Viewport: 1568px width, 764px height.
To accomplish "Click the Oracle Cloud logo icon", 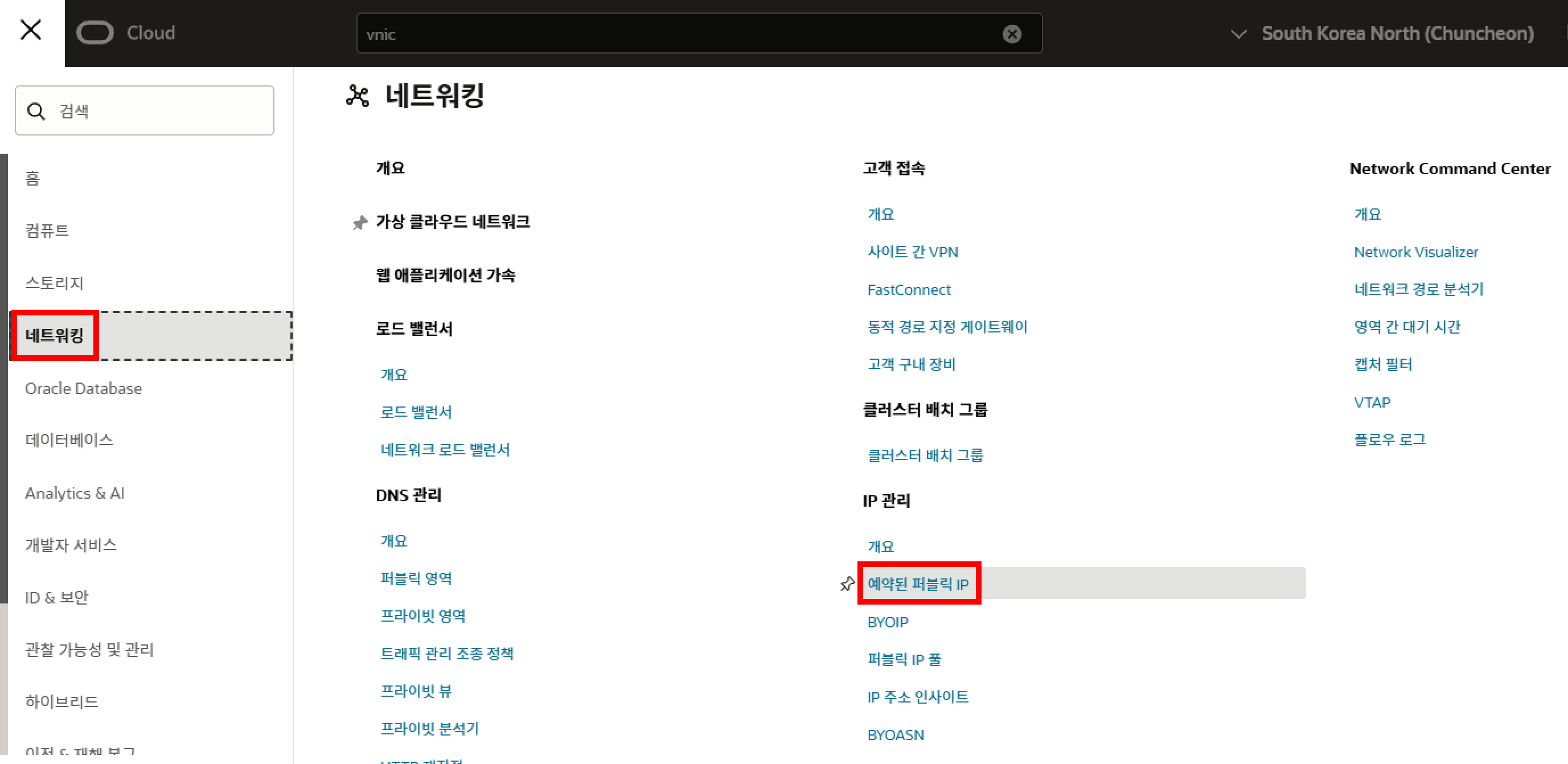I will (95, 33).
